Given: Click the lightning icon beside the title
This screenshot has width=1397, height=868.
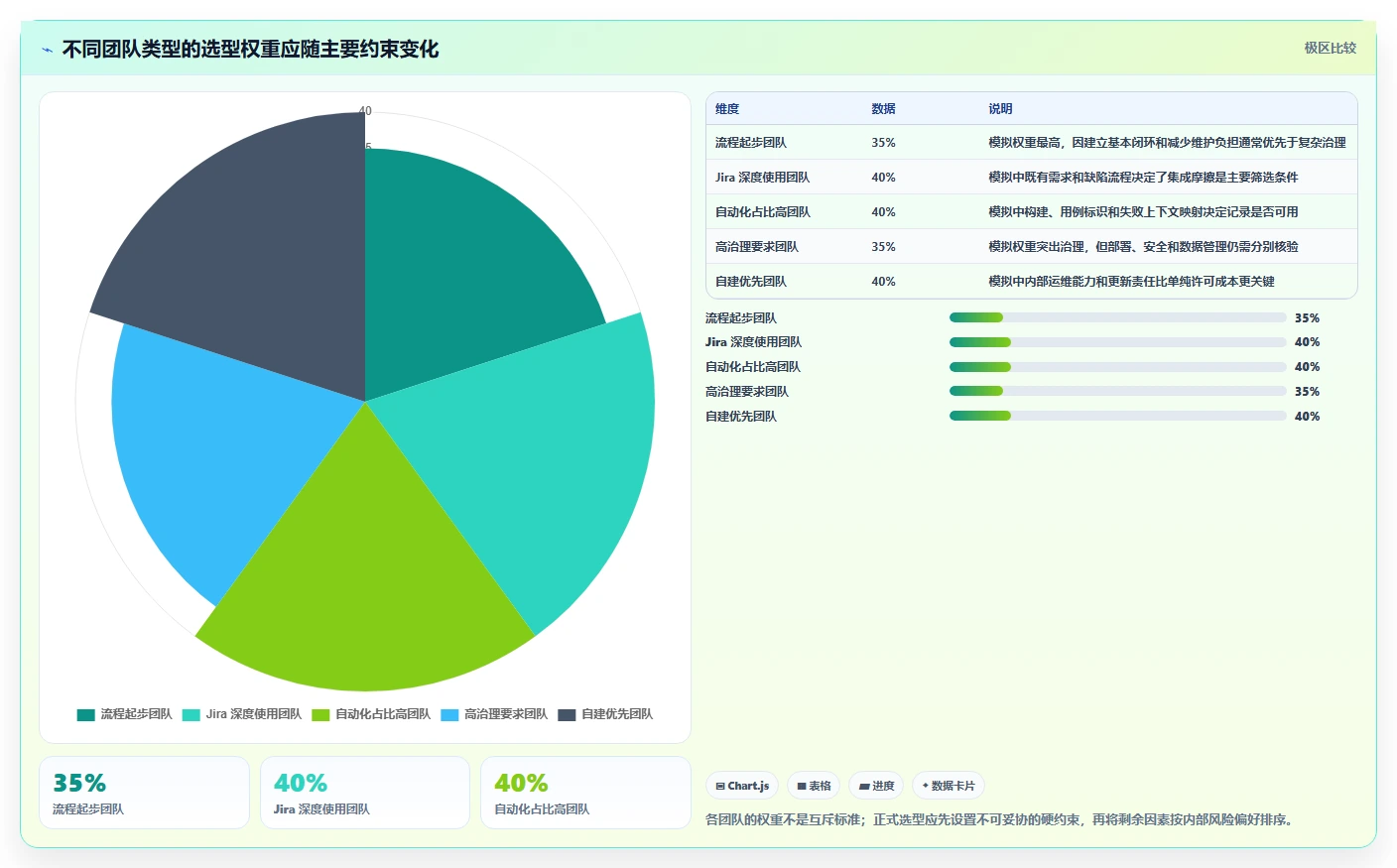Looking at the screenshot, I should (48, 50).
